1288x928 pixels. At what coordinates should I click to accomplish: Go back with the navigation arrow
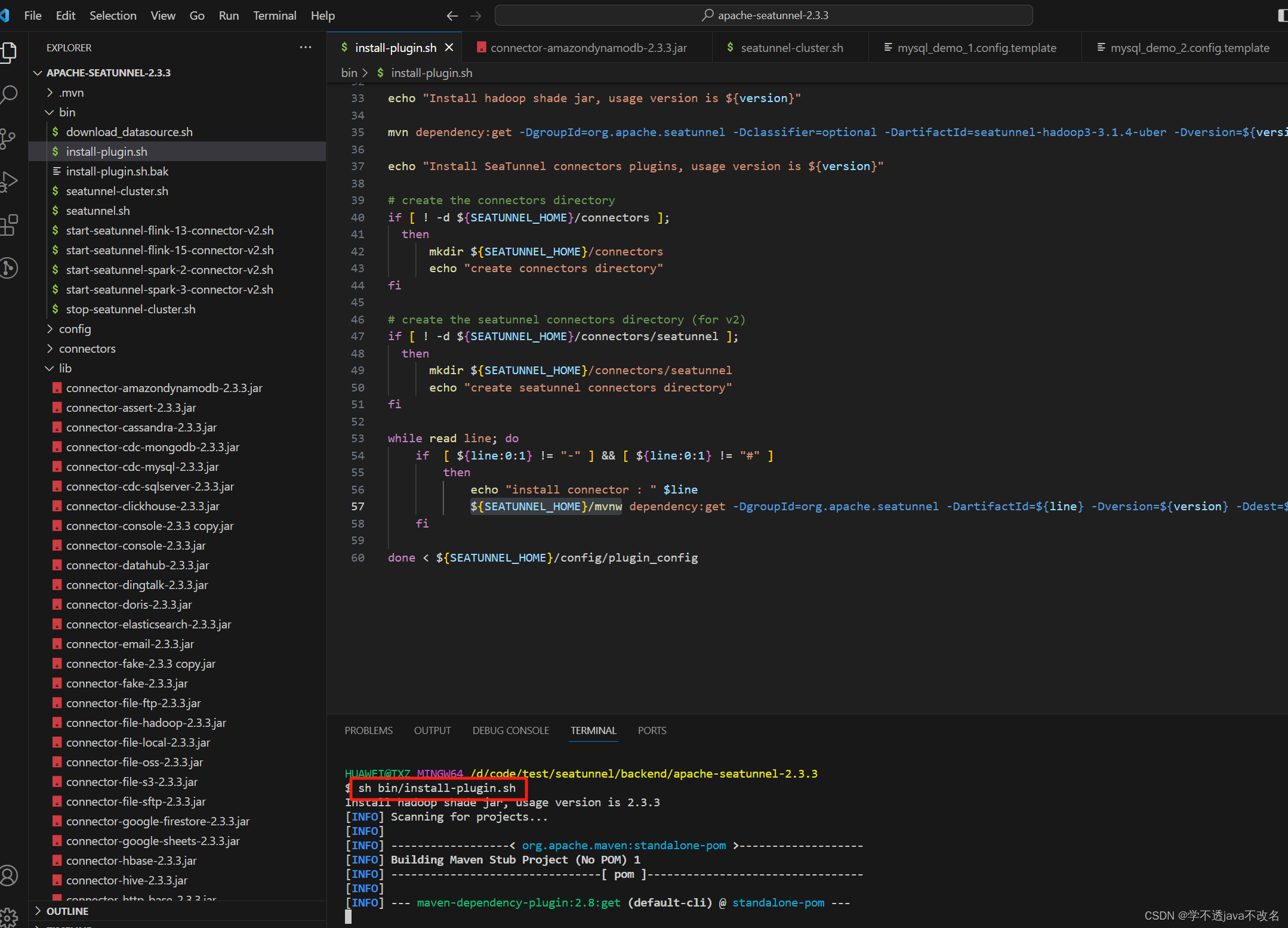click(x=452, y=16)
